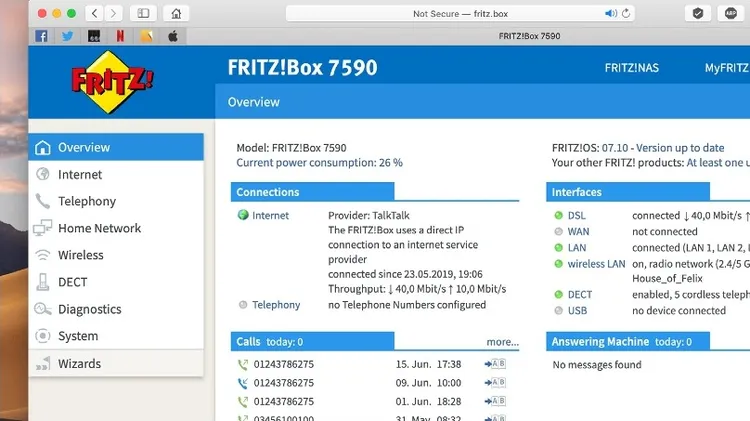Open the Wireless menu
Viewport: 750px width, 421px height.
(x=116, y=255)
